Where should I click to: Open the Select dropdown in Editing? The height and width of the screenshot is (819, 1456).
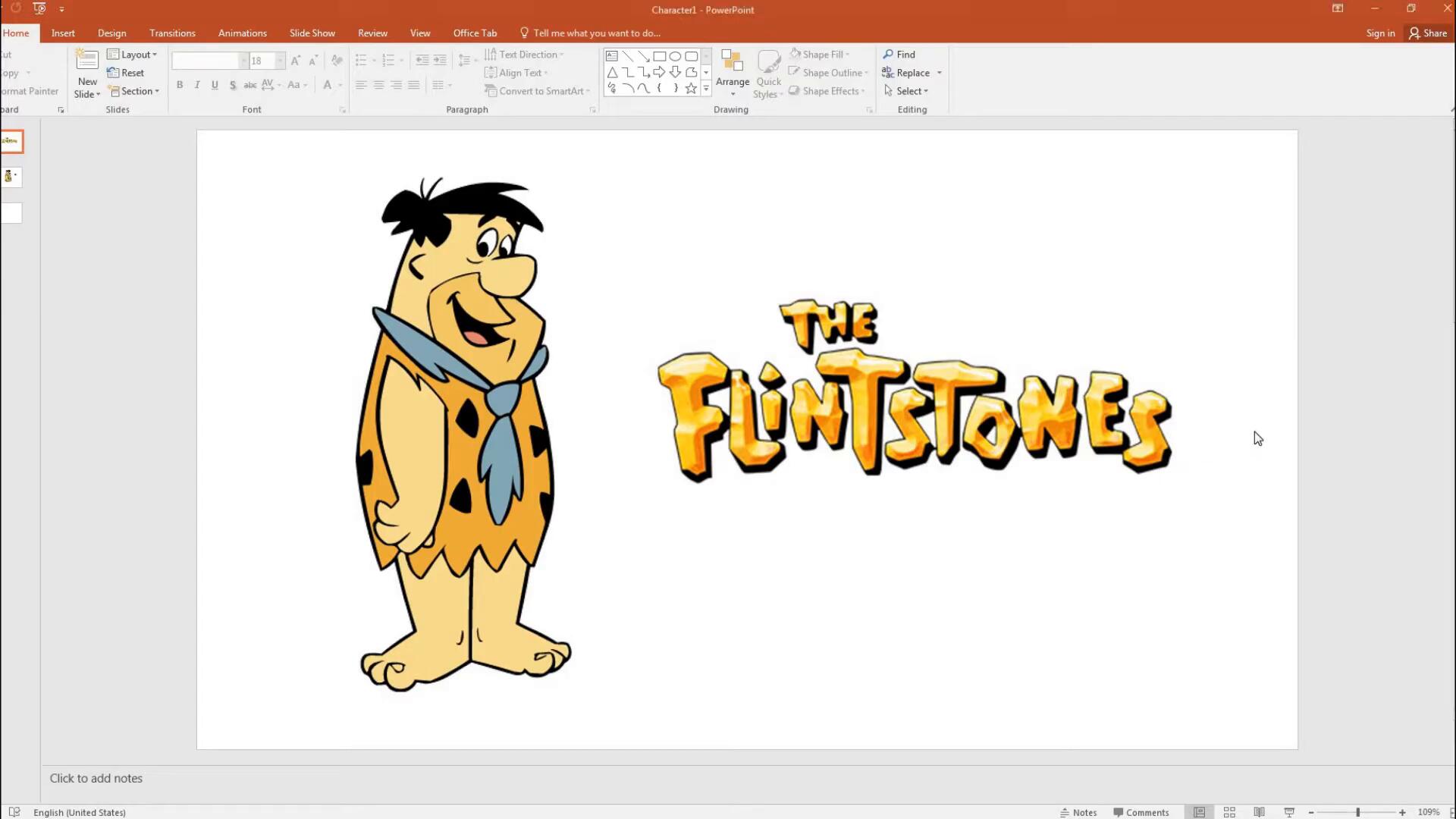click(x=906, y=91)
